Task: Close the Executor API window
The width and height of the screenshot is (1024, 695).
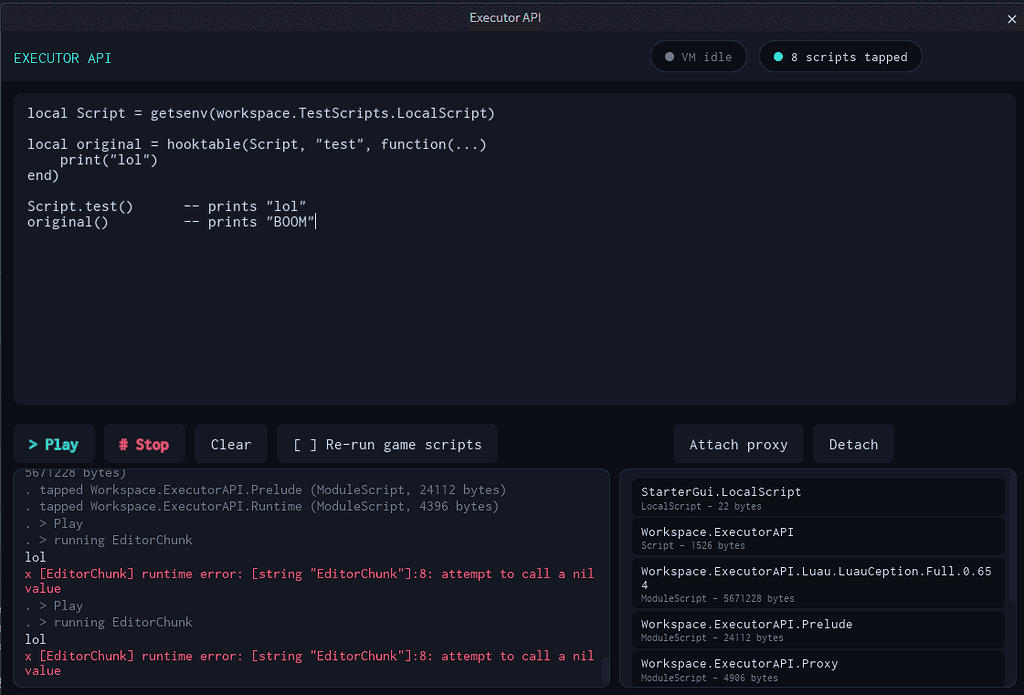Action: 1012,19
